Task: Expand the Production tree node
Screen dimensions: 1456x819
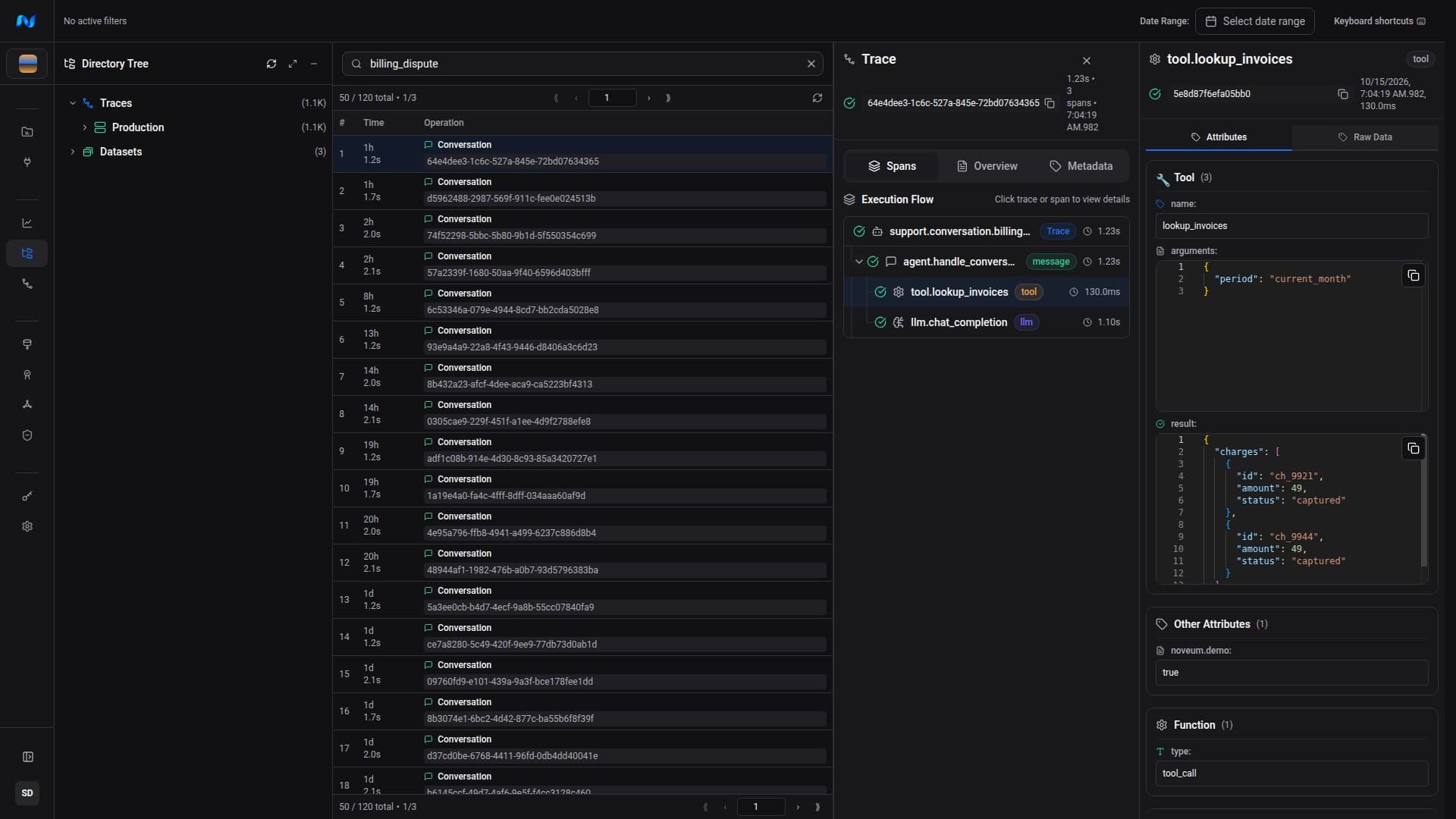Action: (84, 127)
